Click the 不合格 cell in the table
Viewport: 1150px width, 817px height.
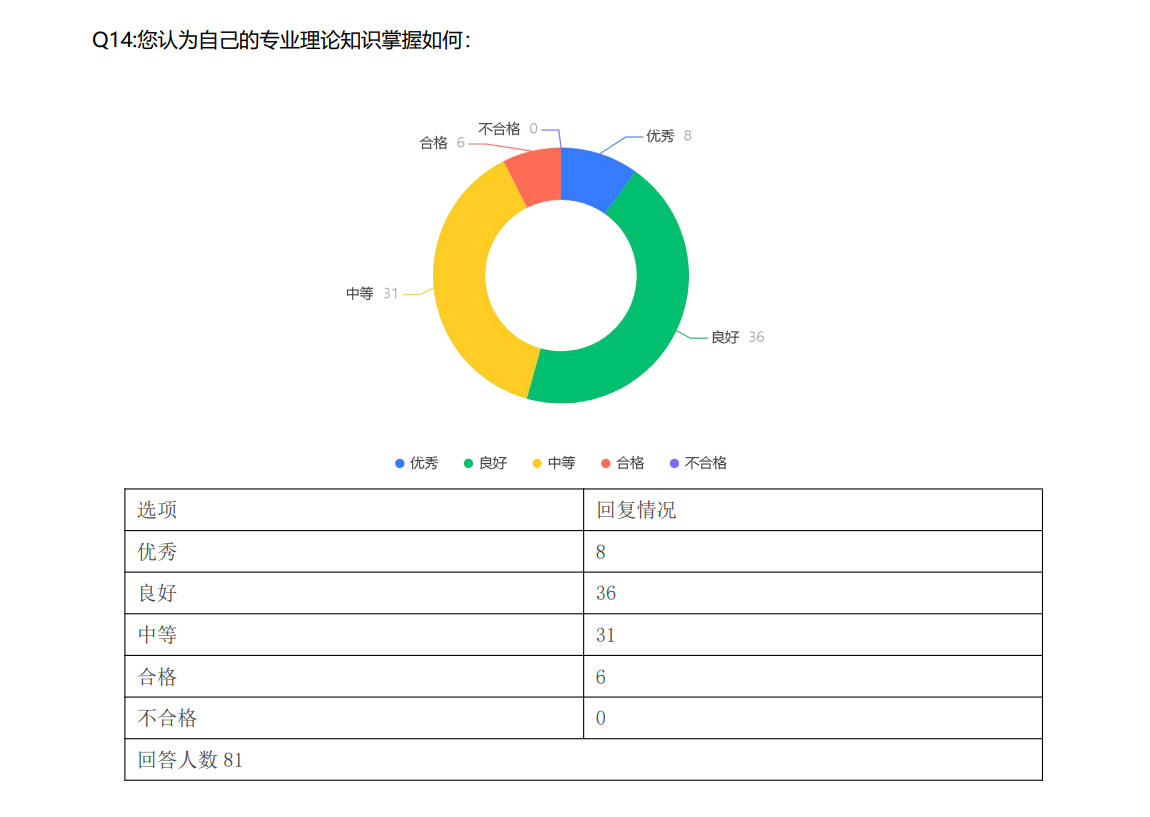point(354,718)
